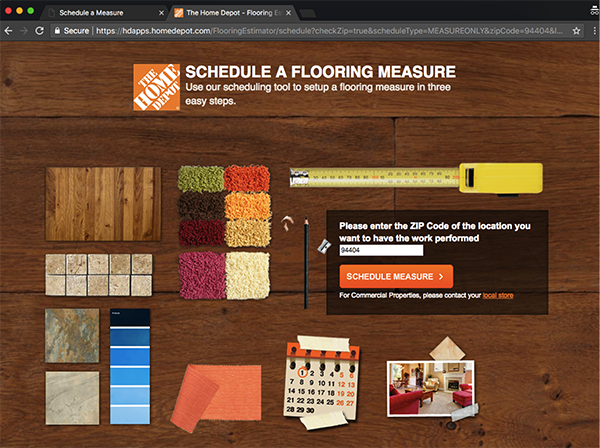Click the browser forward arrow
The height and width of the screenshot is (448, 600).
(x=24, y=31)
